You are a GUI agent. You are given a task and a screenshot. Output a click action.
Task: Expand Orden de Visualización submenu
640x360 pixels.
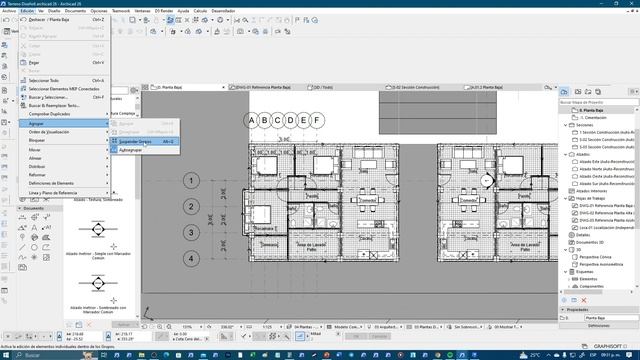click(64, 132)
